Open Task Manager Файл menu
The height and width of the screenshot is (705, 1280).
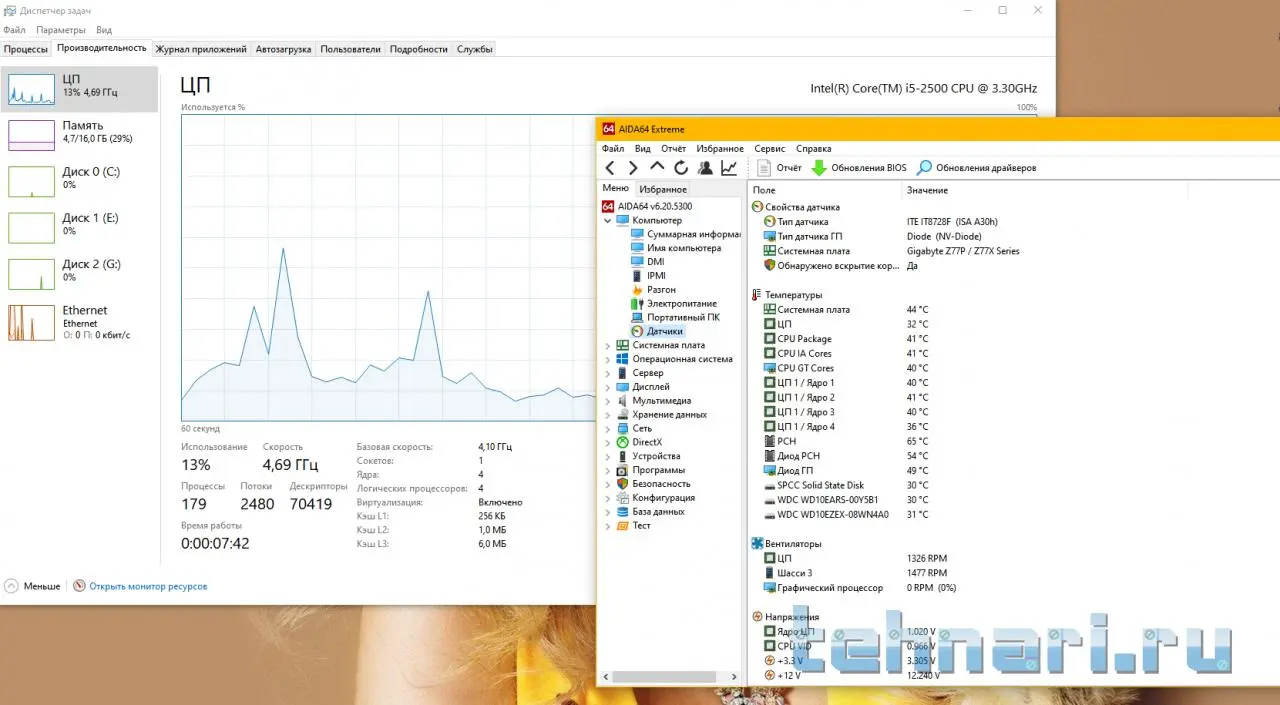point(14,30)
